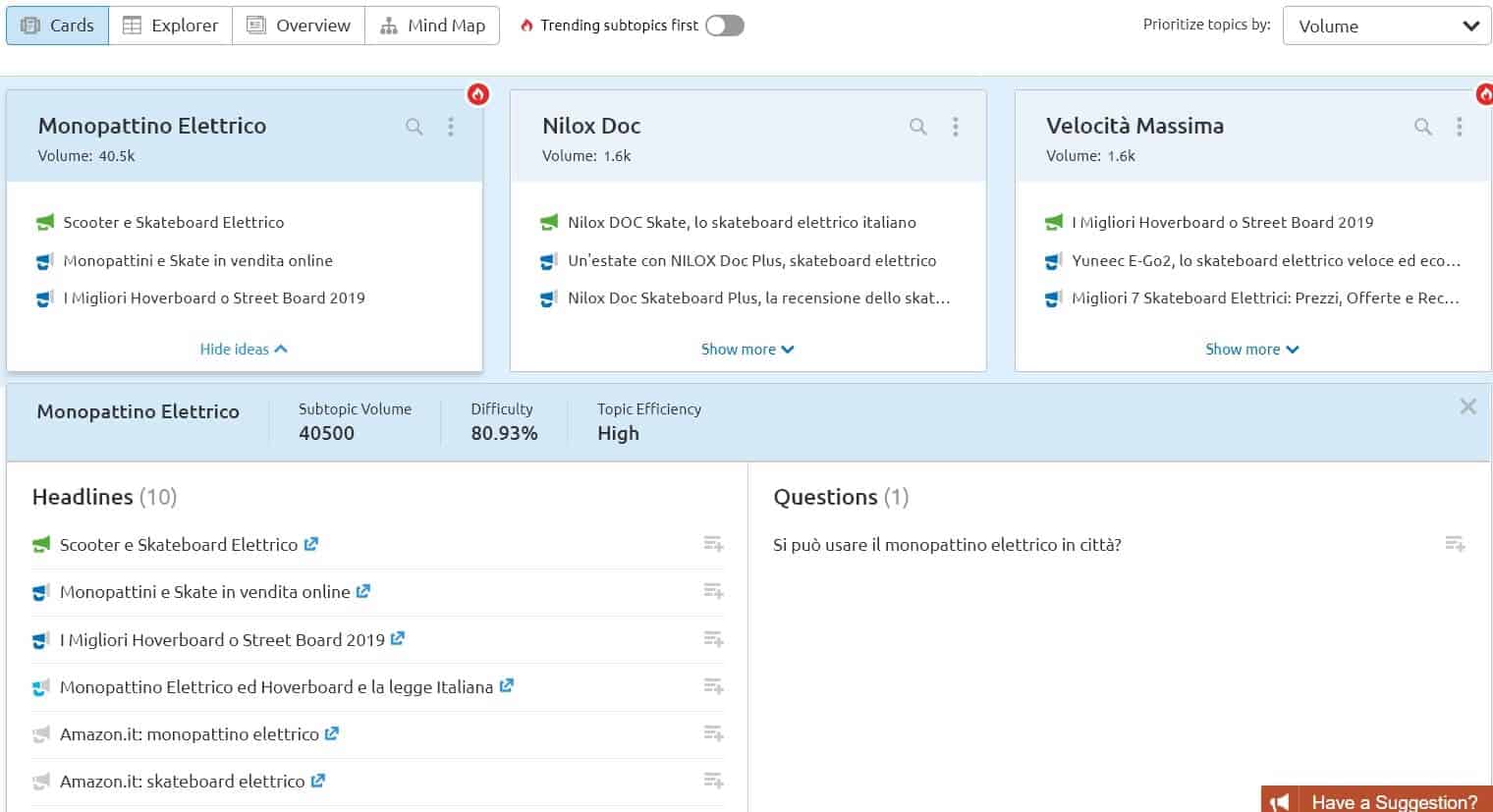The height and width of the screenshot is (812, 1493).
Task: Click the Headlines (10) section heading
Action: [104, 497]
